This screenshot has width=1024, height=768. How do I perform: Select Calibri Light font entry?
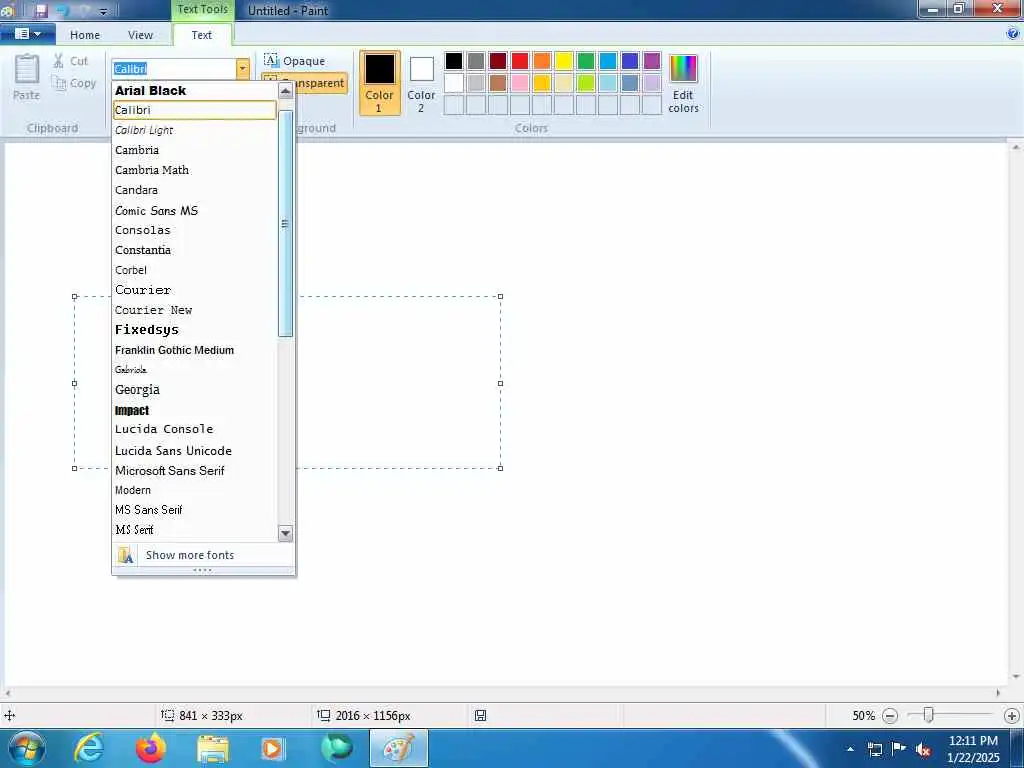pos(195,130)
